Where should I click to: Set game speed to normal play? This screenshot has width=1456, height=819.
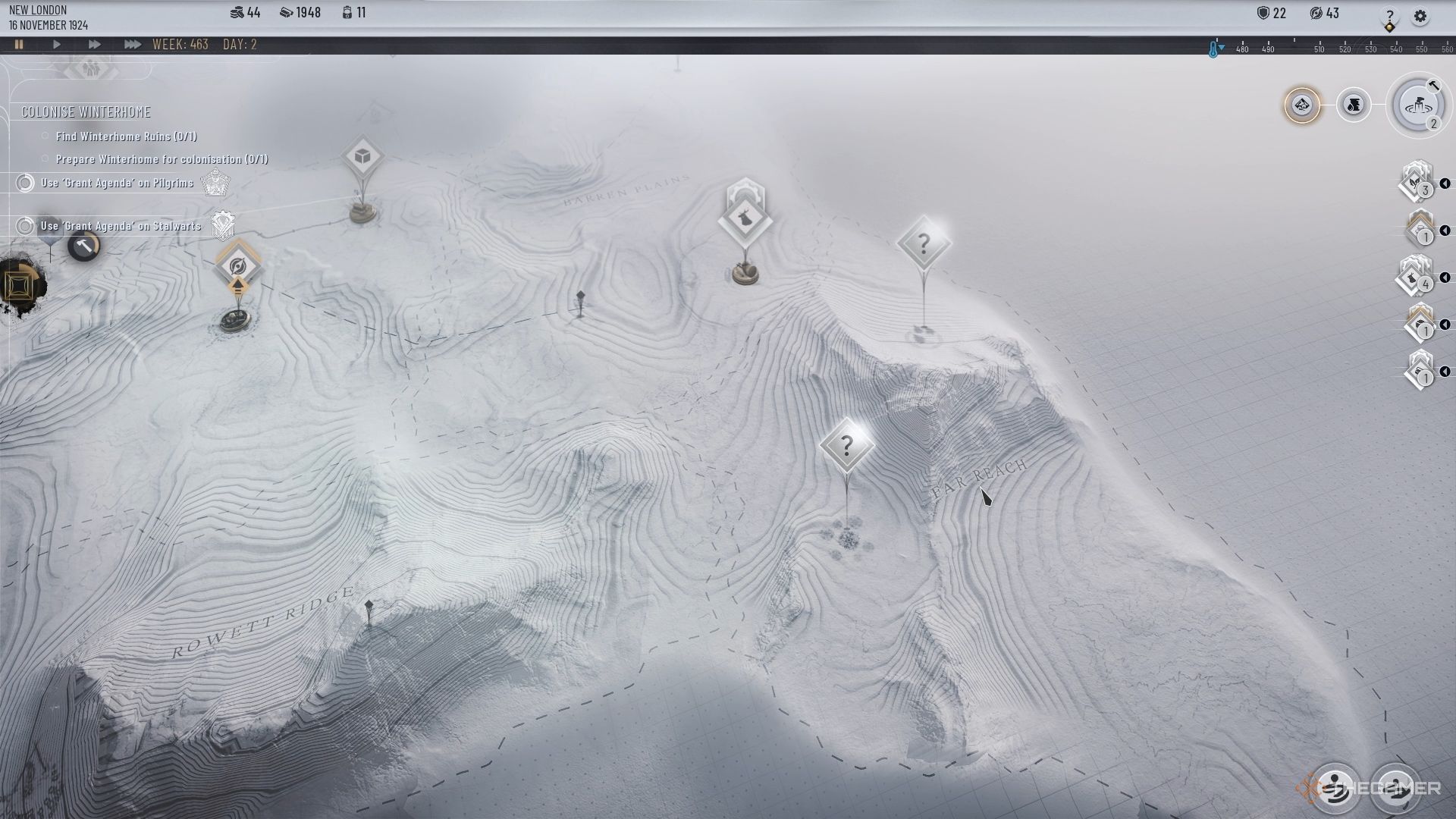point(57,45)
